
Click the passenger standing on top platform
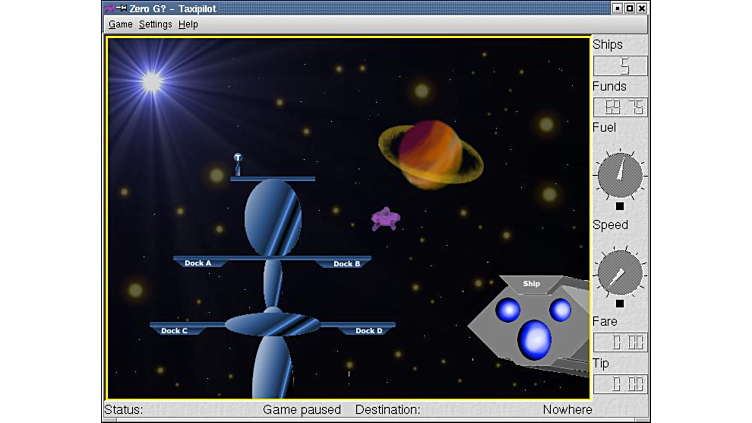(x=238, y=163)
